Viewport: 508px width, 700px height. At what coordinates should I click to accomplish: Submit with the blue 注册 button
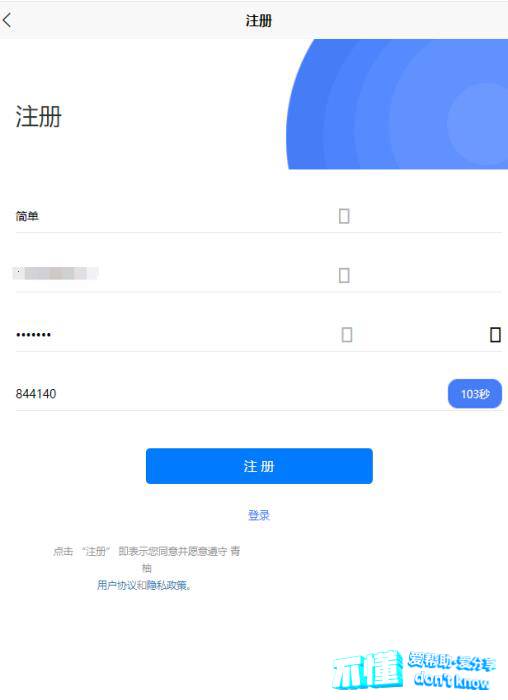[x=259, y=466]
